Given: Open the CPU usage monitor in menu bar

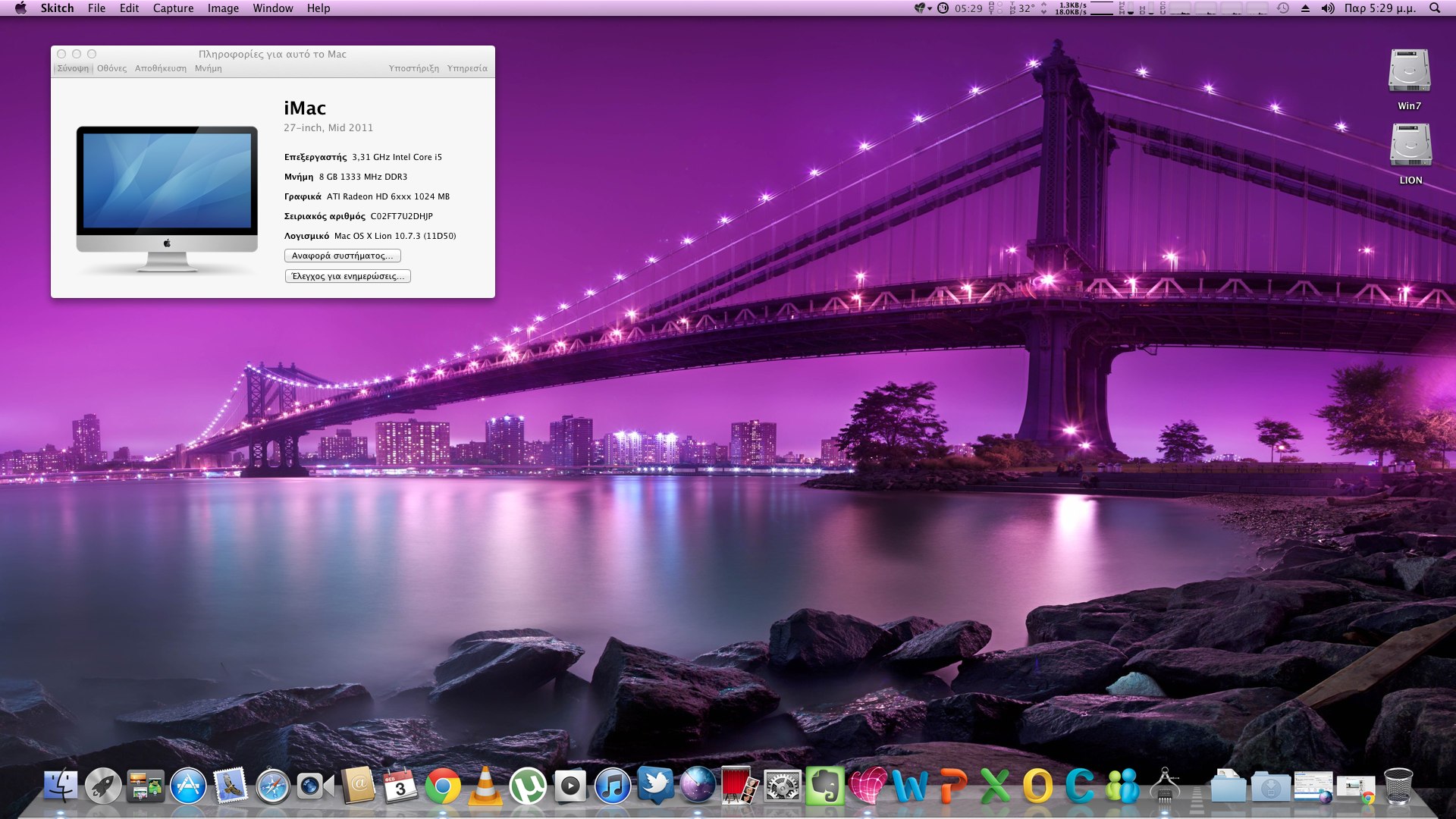Looking at the screenshot, I should point(1213,8).
